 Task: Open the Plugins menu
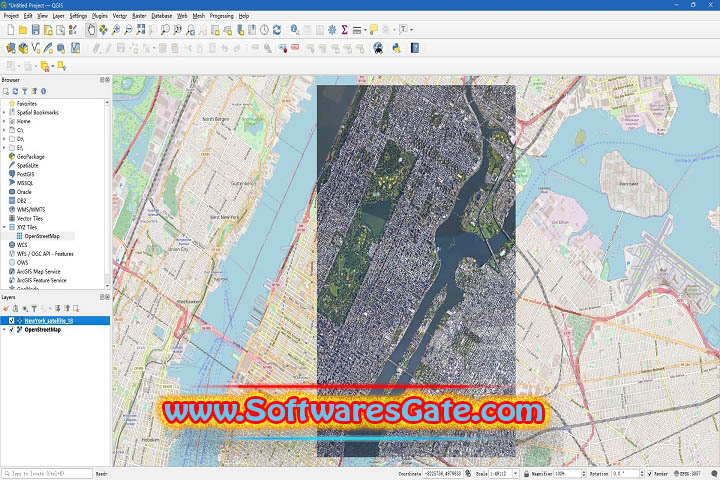(x=100, y=16)
